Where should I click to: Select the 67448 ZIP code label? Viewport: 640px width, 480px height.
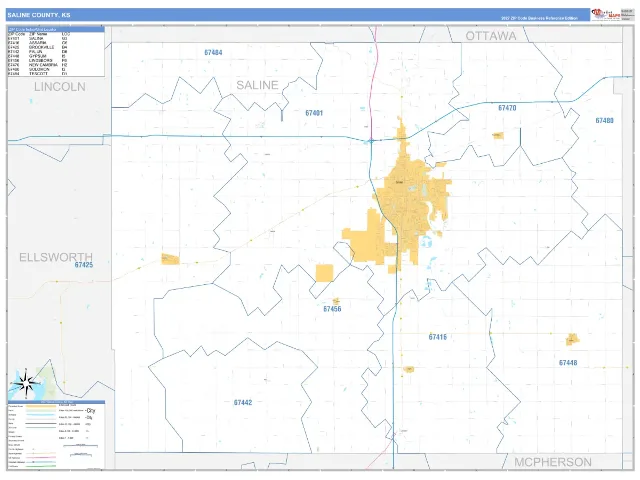(x=568, y=363)
